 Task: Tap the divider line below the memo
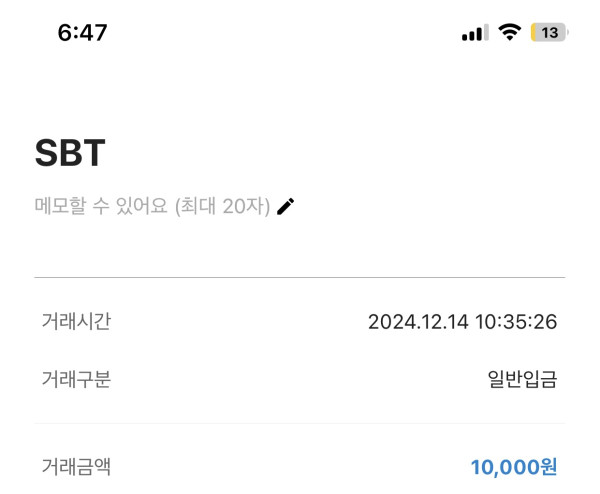[299, 277]
